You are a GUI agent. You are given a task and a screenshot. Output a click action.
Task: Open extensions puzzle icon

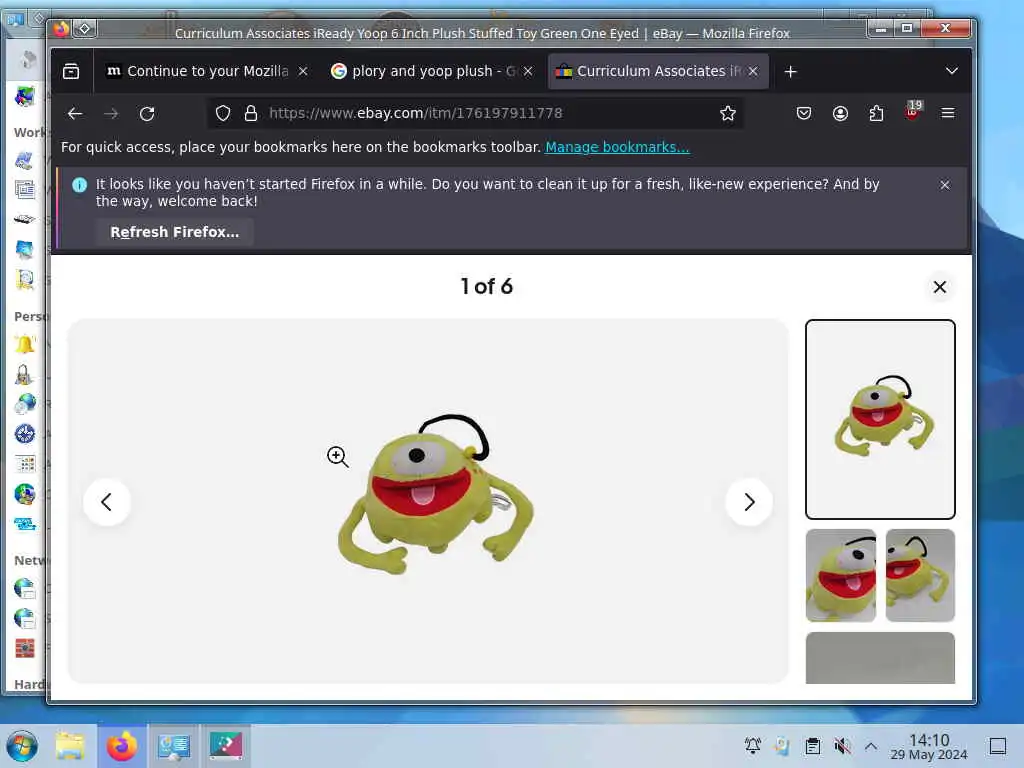click(x=876, y=114)
